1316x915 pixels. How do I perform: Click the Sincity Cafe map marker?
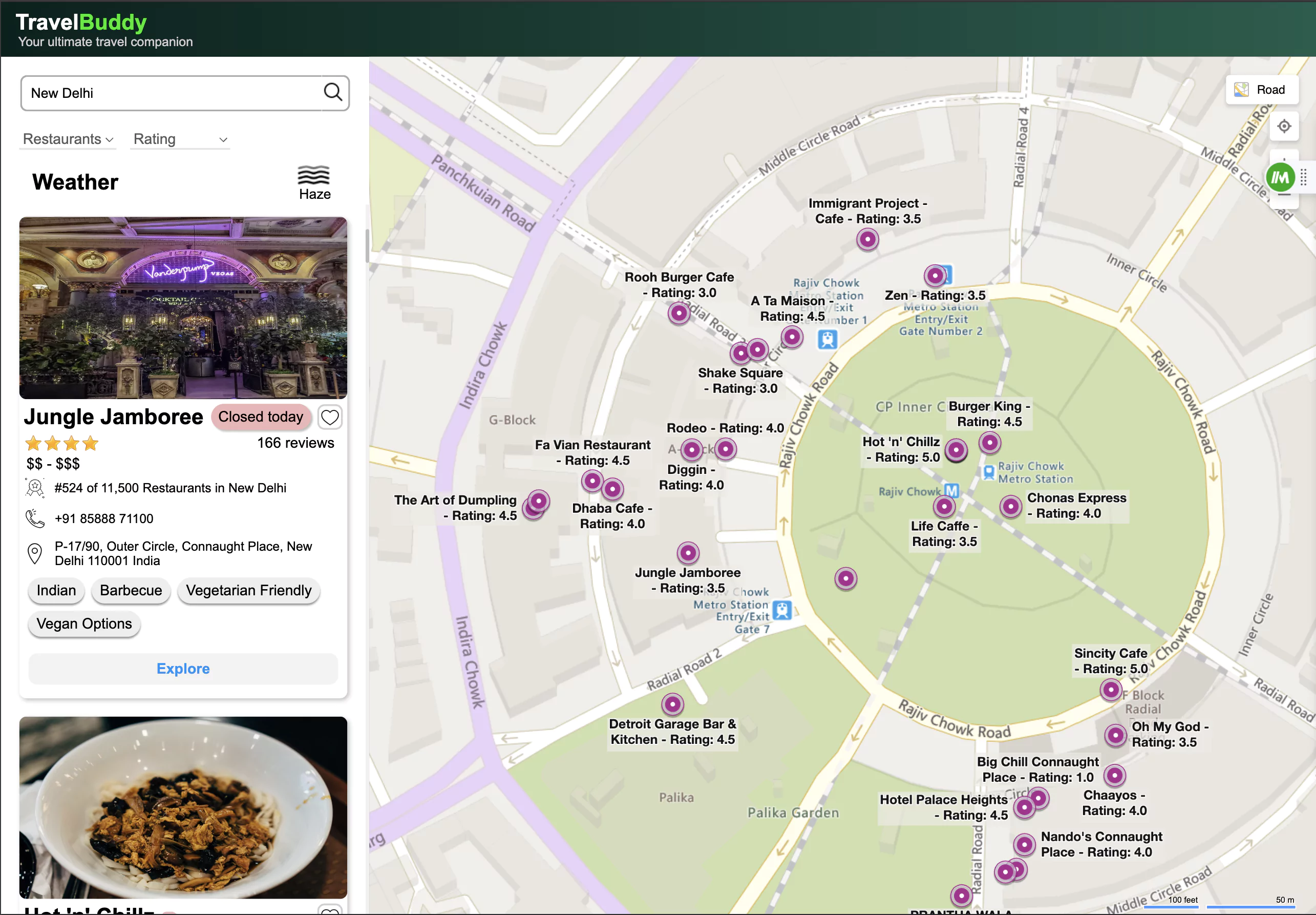coord(1111,690)
